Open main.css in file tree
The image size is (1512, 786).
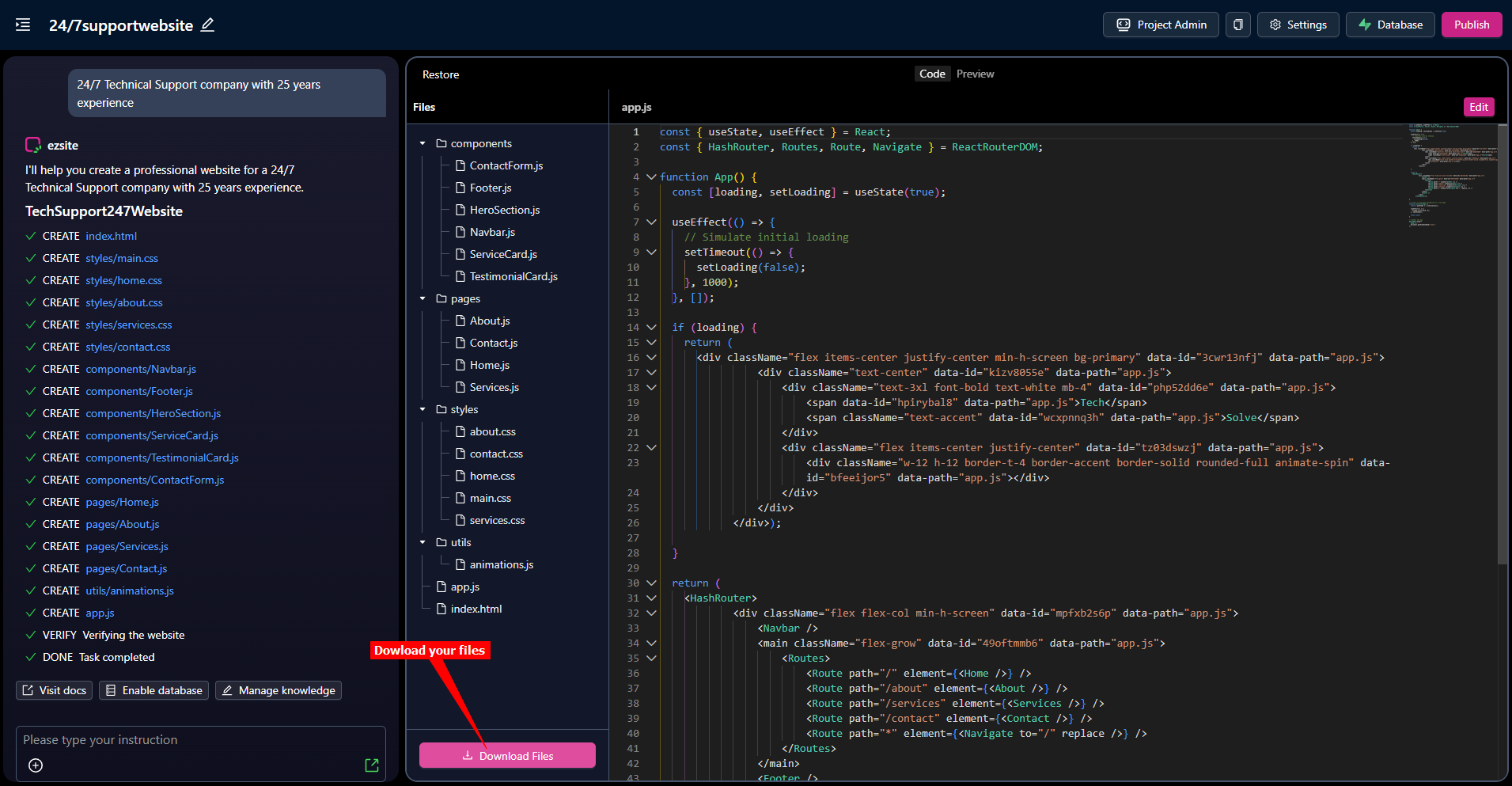(491, 498)
